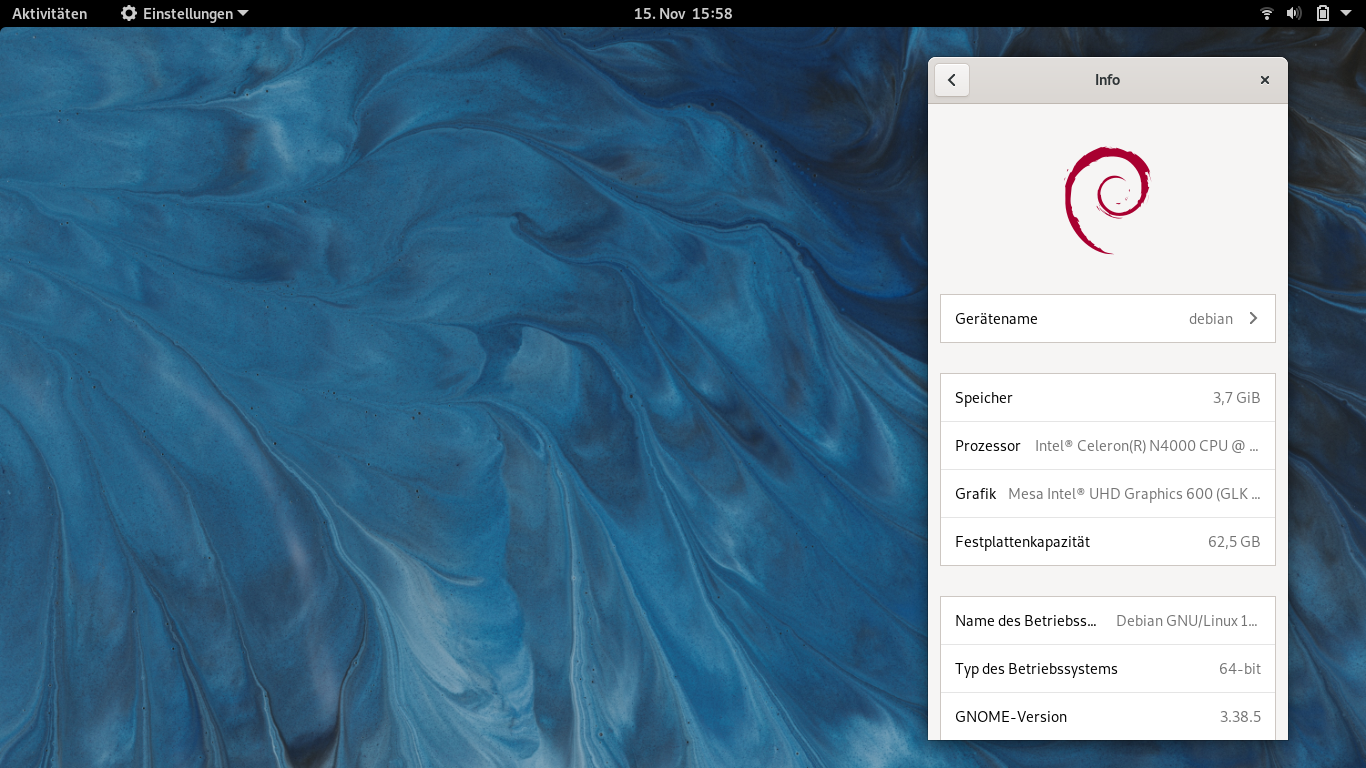Close the Info window
The image size is (1366, 768).
(x=1265, y=80)
